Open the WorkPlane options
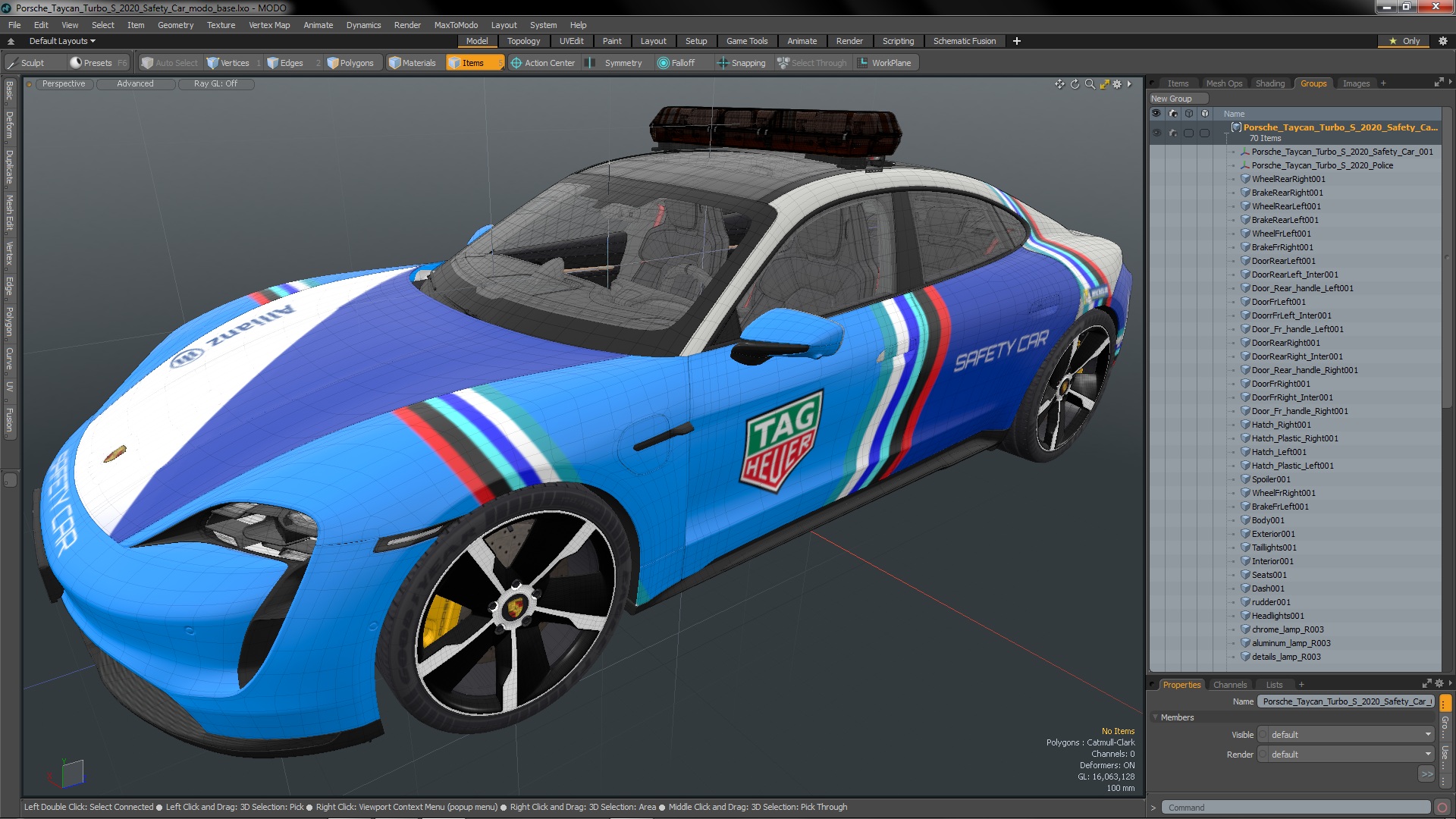Screen dimensions: 1456x819 coord(885,63)
